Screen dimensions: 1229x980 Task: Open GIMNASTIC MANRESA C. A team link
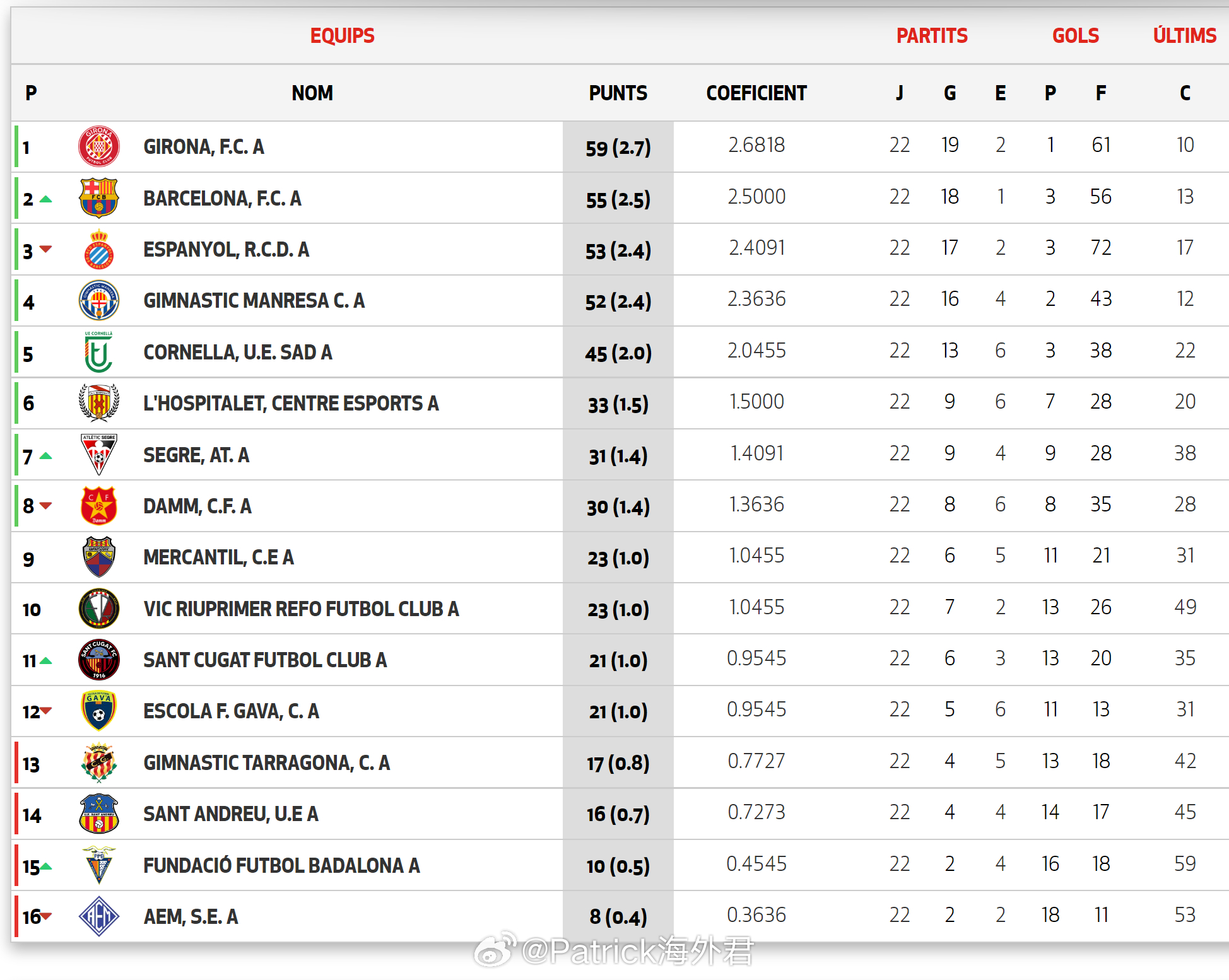pyautogui.click(x=254, y=301)
